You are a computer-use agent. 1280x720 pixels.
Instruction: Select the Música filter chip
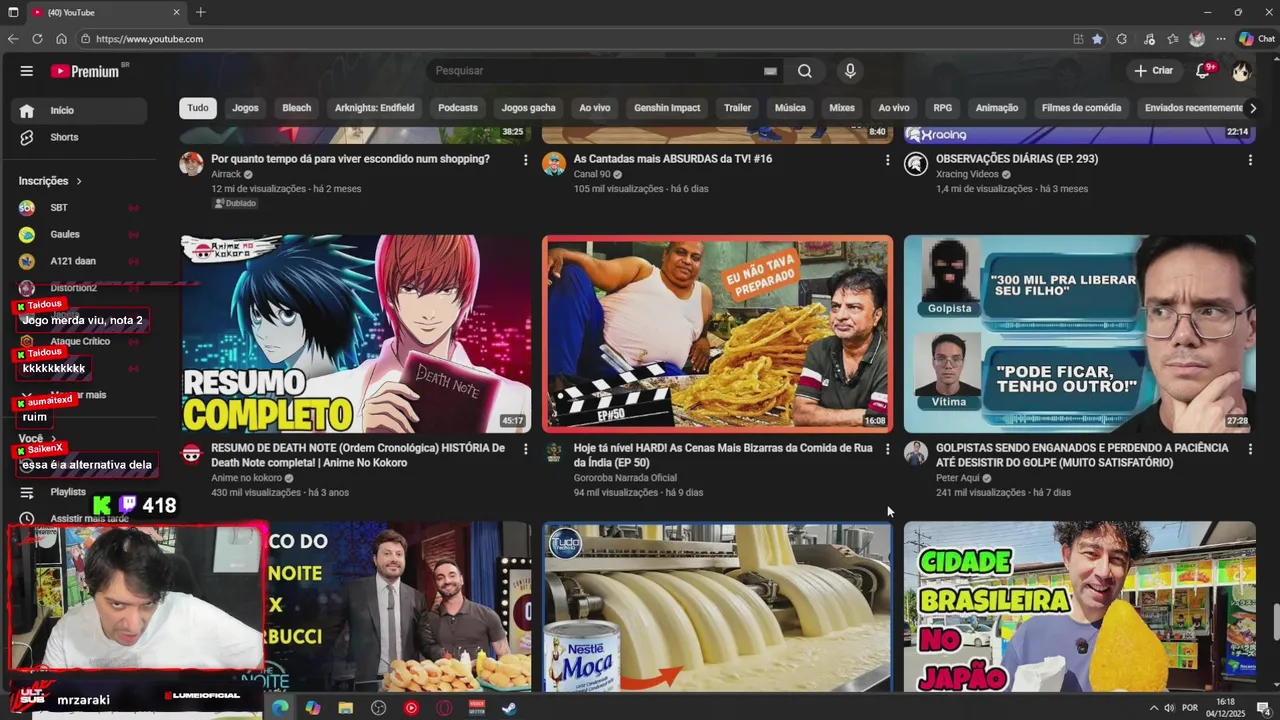790,108
